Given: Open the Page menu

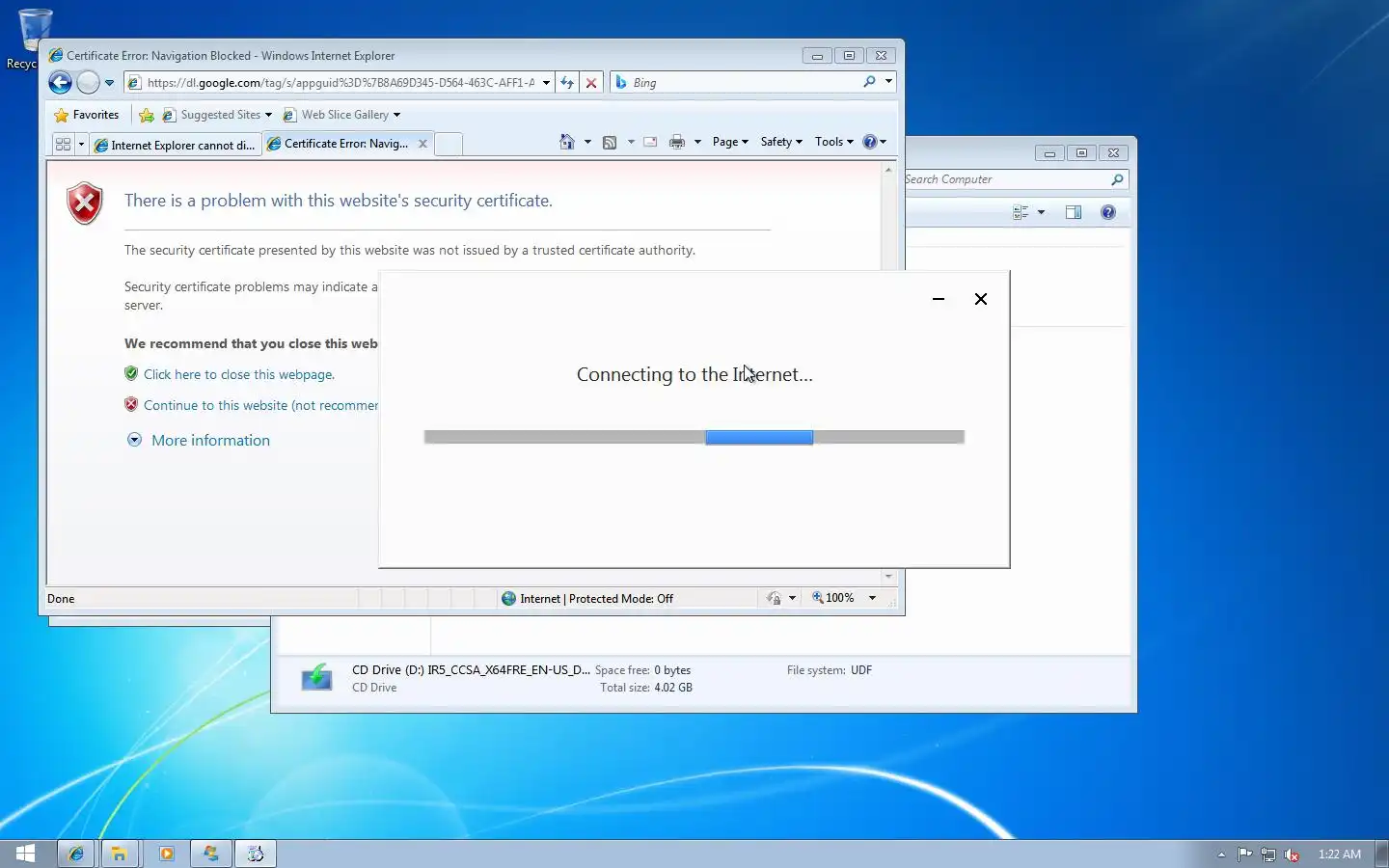Looking at the screenshot, I should (x=730, y=142).
